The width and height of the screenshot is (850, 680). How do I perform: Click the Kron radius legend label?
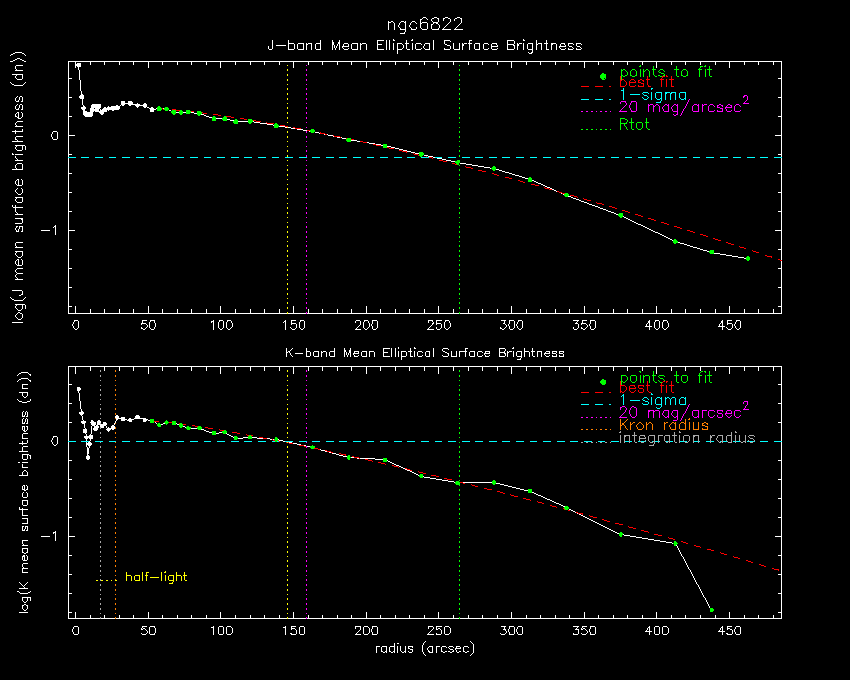pyautogui.click(x=664, y=425)
